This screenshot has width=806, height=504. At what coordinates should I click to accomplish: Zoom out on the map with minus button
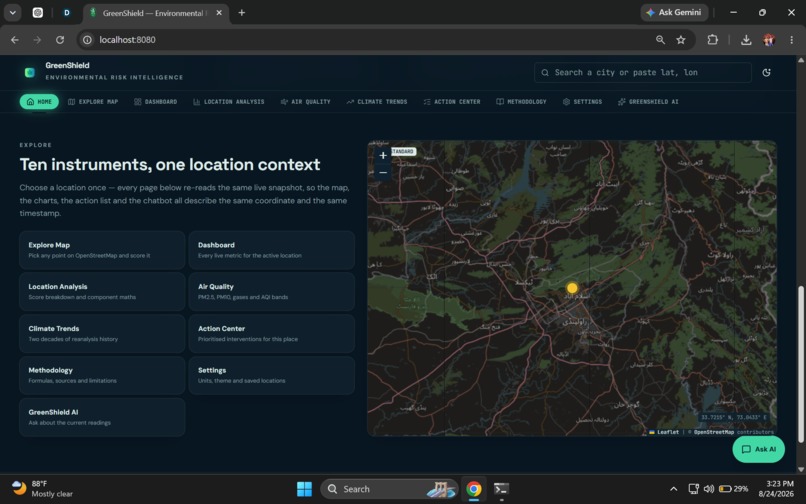[x=382, y=172]
